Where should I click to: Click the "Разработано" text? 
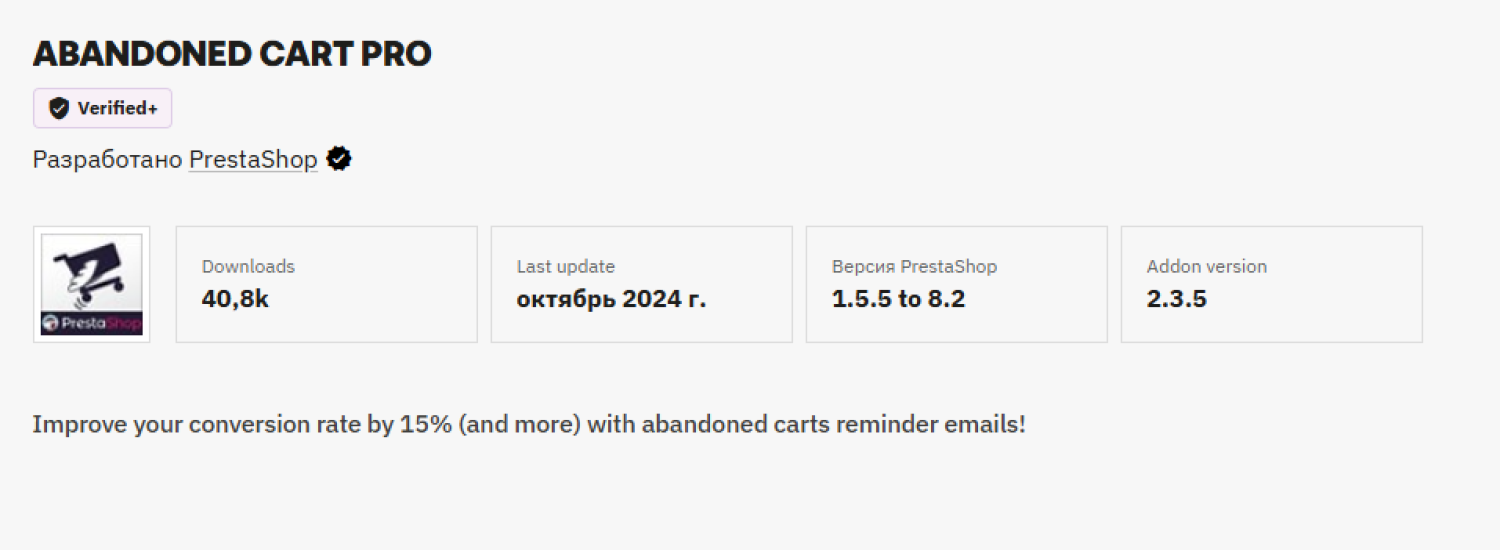107,159
